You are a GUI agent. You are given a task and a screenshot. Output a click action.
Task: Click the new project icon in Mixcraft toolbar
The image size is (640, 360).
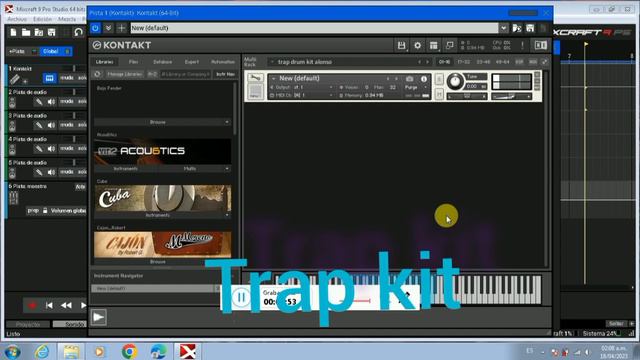click(13, 32)
